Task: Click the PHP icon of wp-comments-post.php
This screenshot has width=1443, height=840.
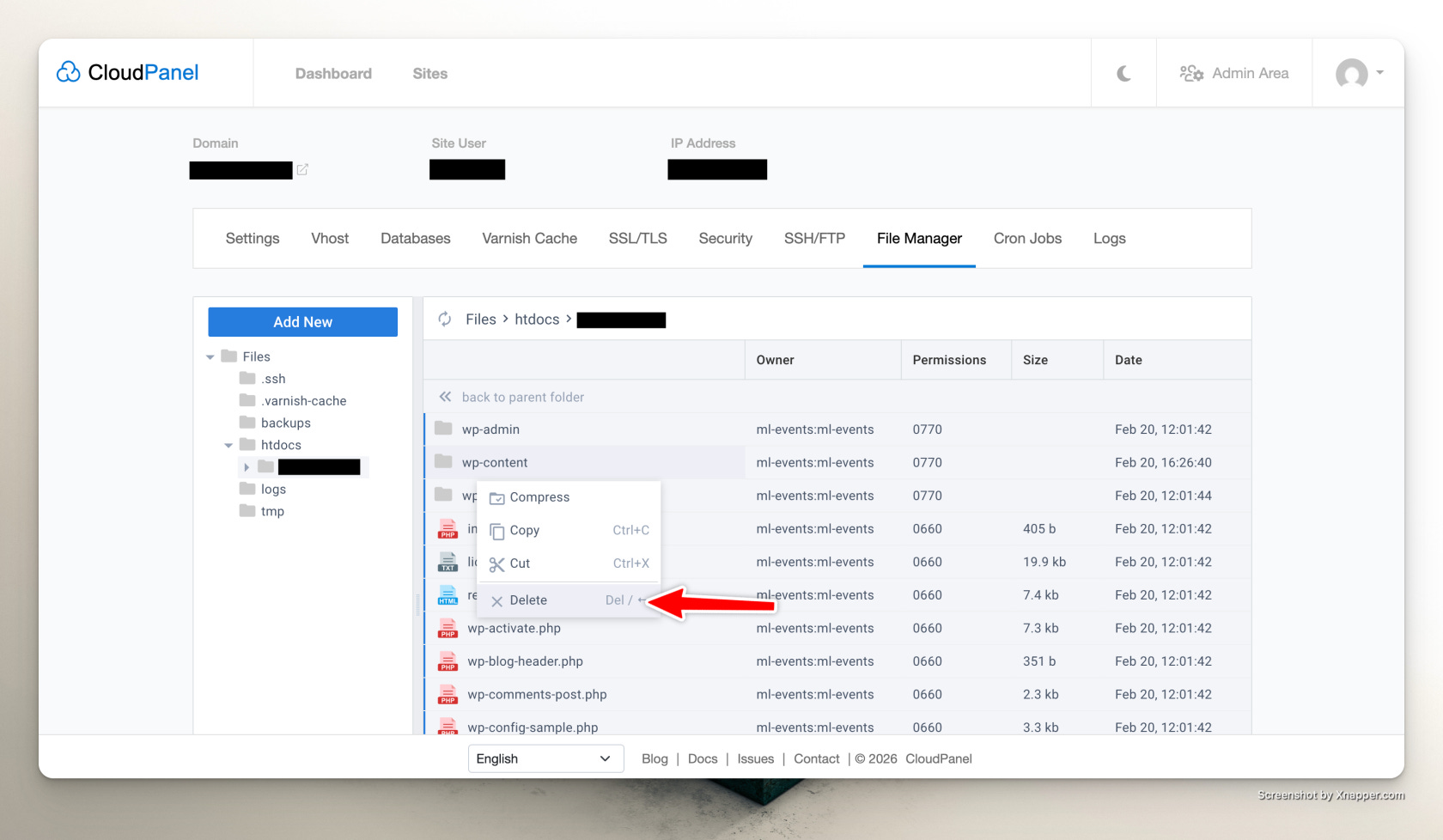Action: point(448,694)
